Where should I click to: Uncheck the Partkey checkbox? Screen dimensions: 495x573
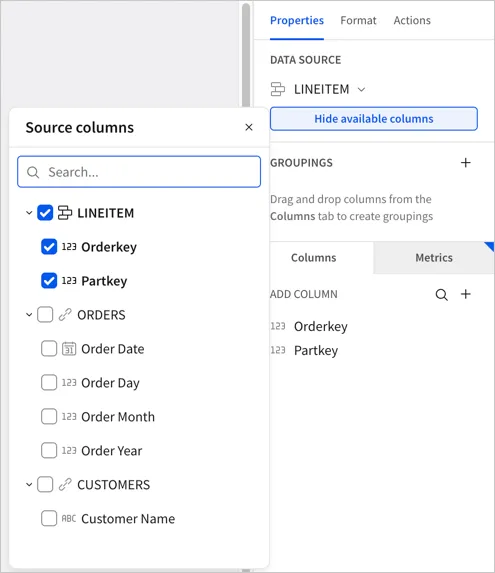(x=49, y=281)
